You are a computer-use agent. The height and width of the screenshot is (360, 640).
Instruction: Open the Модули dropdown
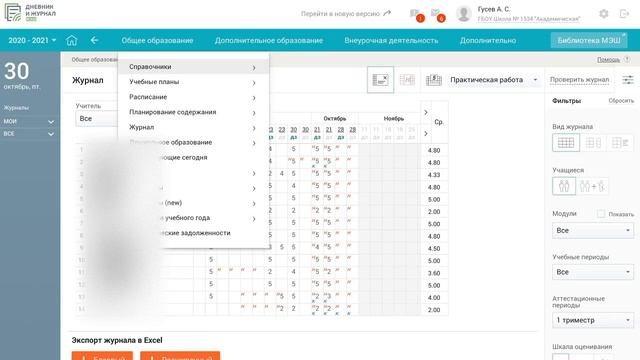coord(593,231)
